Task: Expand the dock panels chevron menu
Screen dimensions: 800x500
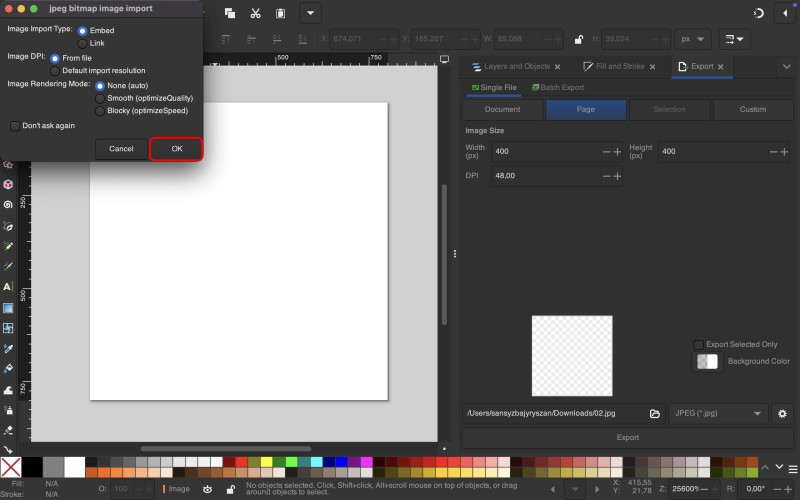Action: pyautogui.click(x=786, y=67)
